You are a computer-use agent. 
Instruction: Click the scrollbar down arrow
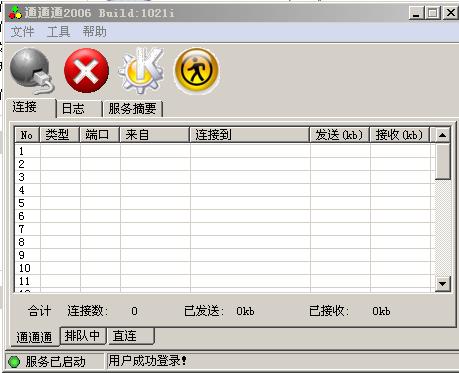442,284
